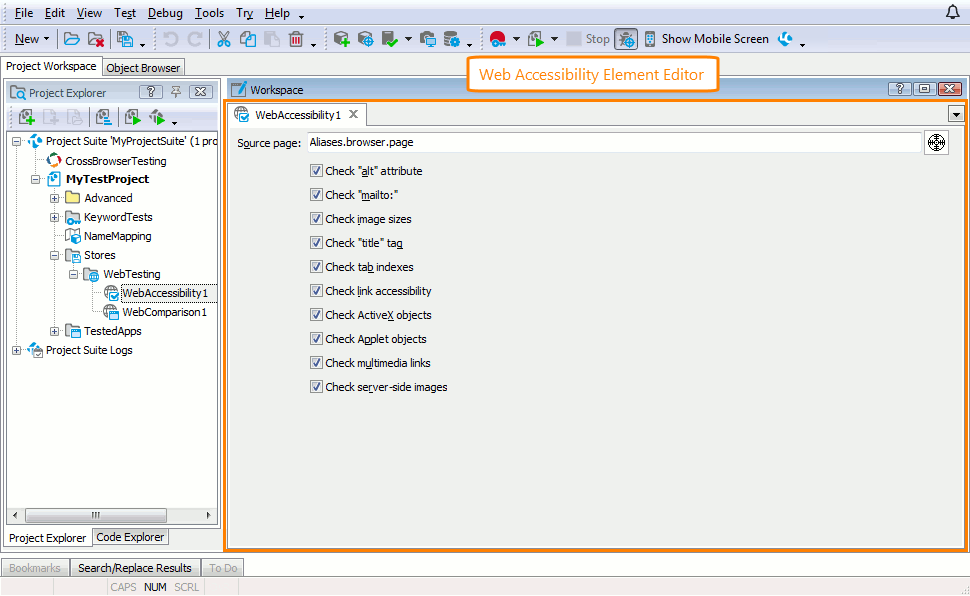Toggle Check Applet objects checkbox
Image resolution: width=970 pixels, height=596 pixels.
pyautogui.click(x=316, y=339)
